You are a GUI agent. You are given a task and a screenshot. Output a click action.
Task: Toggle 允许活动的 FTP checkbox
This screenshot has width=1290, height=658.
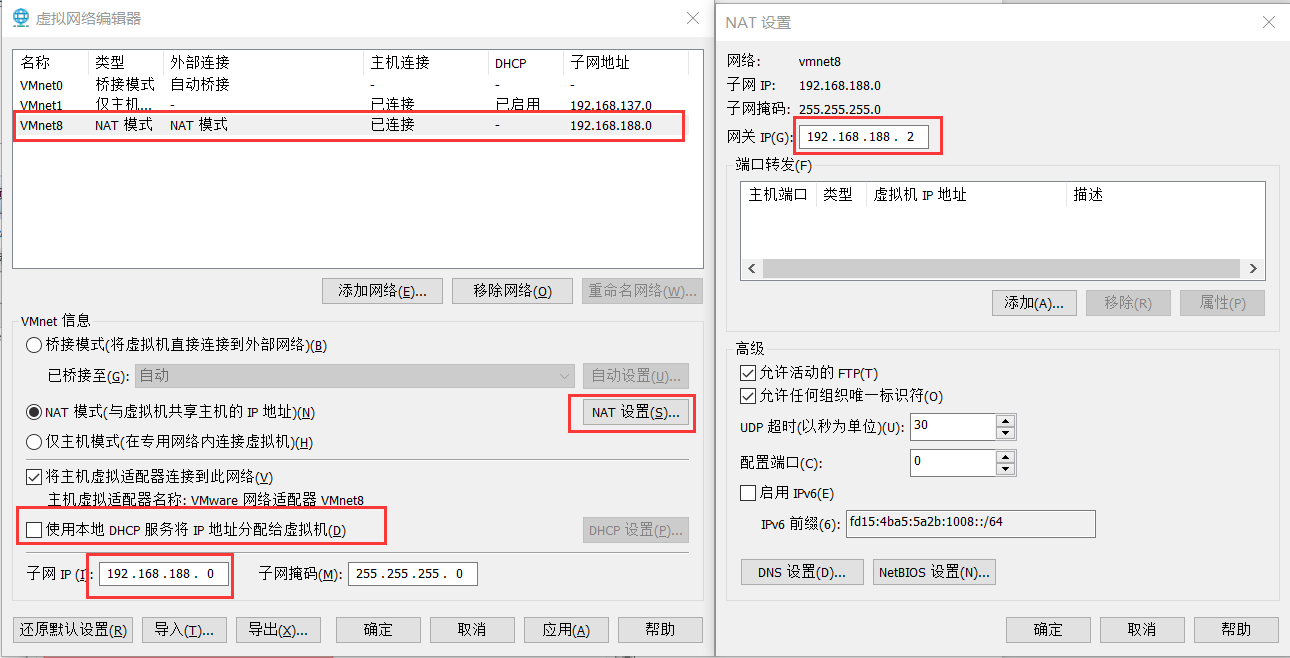pyautogui.click(x=748, y=373)
